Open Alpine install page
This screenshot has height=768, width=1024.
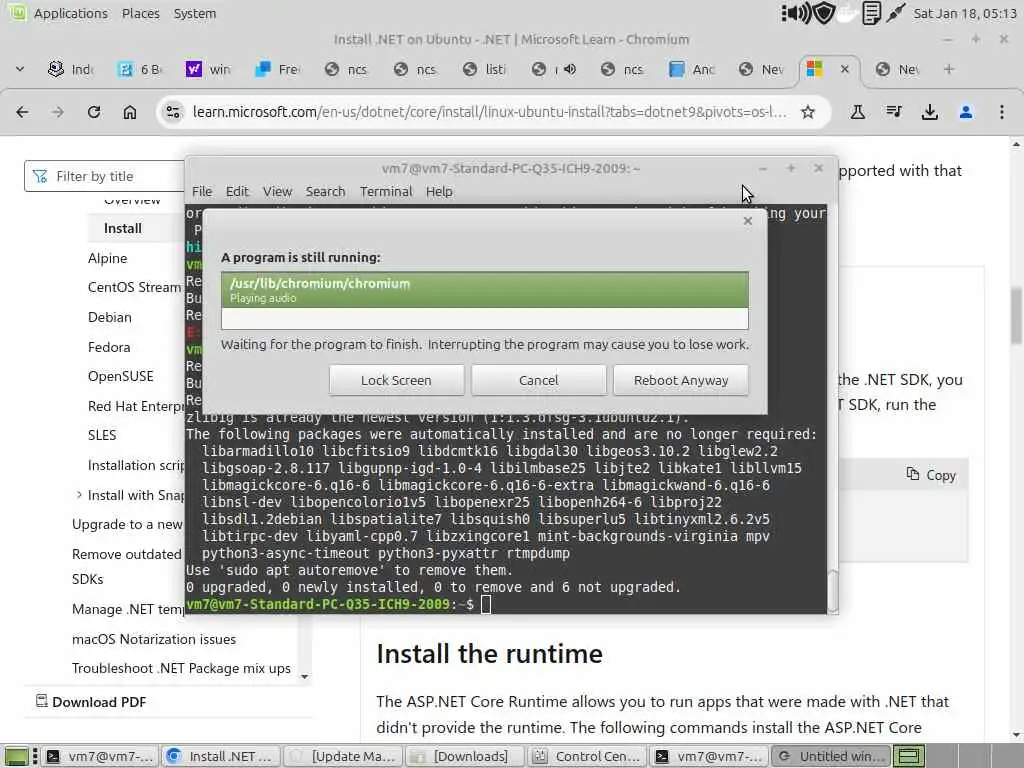pyautogui.click(x=108, y=259)
